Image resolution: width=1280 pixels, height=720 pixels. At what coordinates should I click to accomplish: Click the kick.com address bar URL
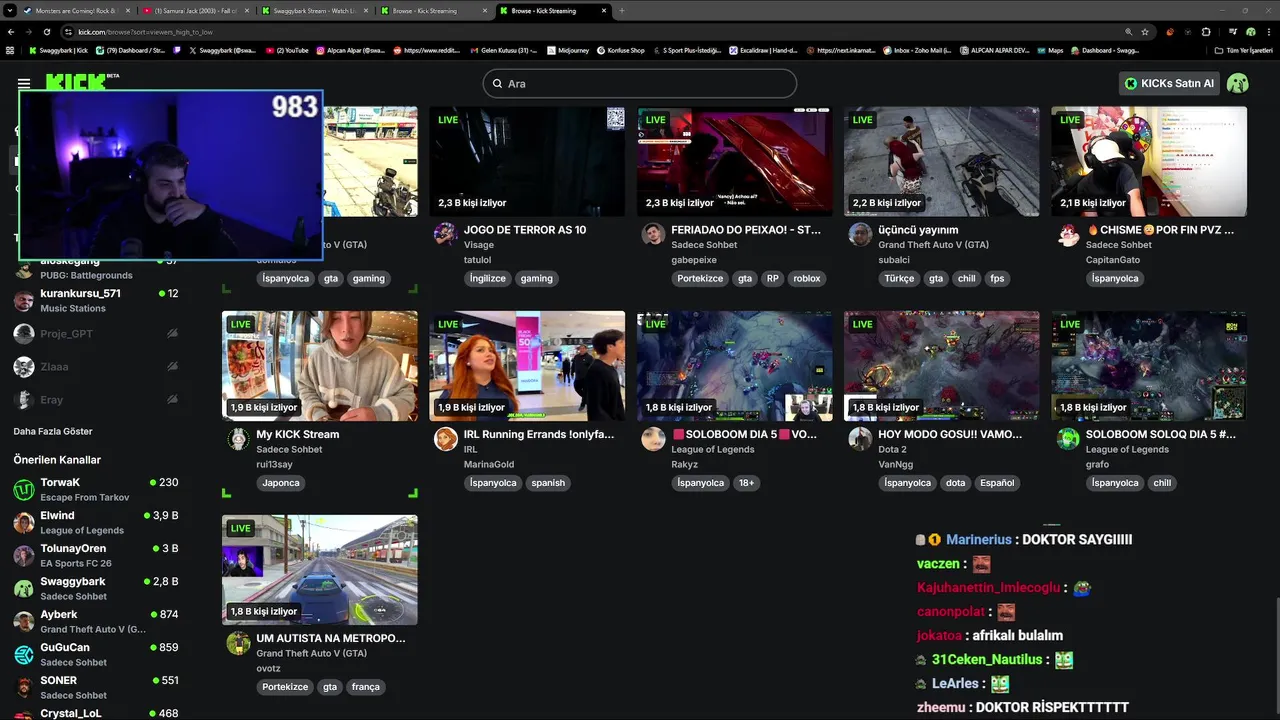[x=145, y=32]
